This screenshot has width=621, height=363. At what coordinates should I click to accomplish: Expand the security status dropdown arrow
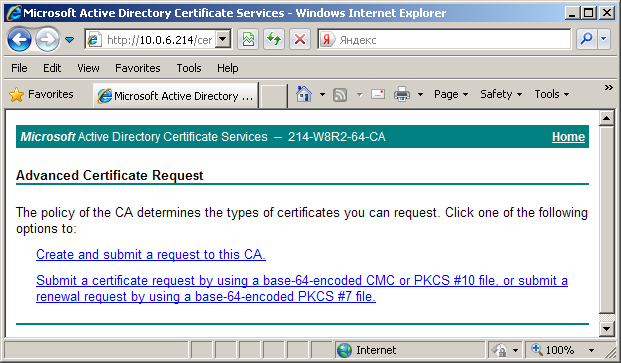515,350
